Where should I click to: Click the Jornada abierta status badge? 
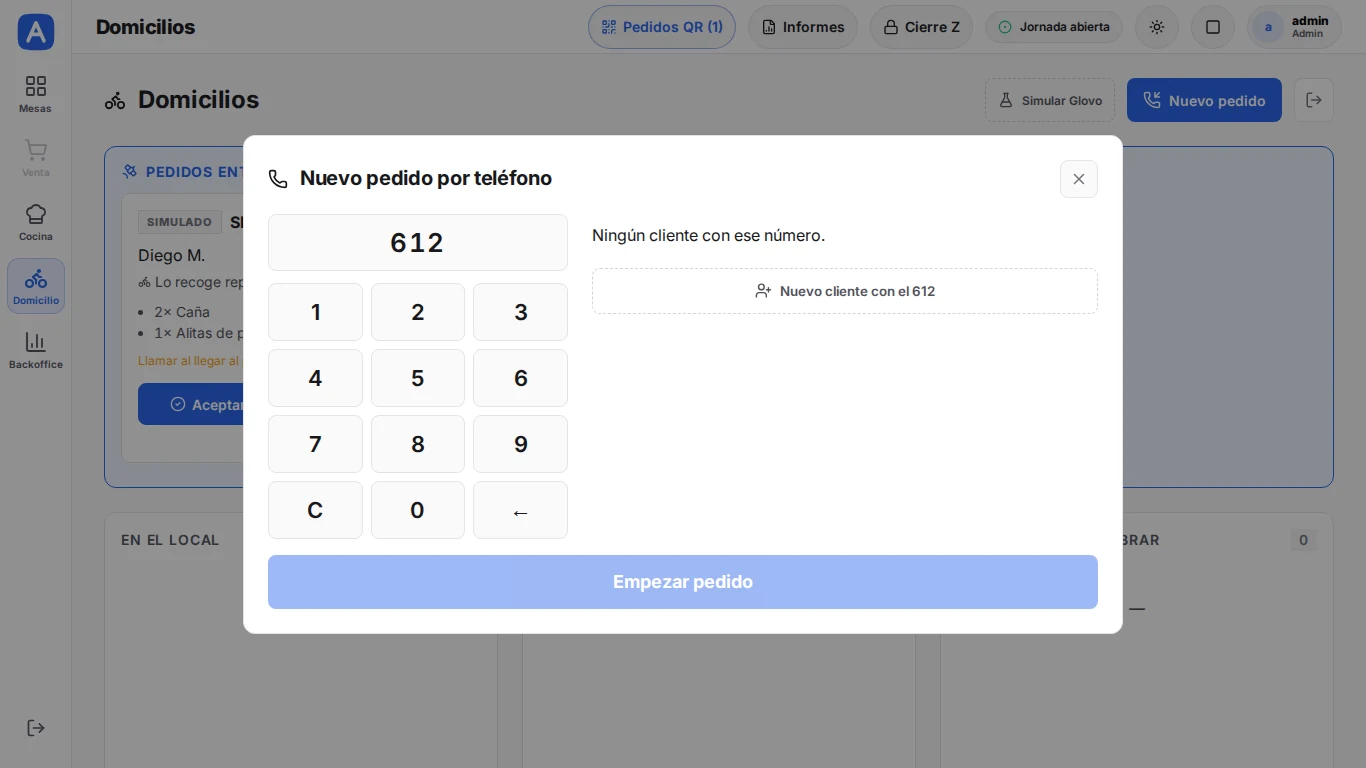1054,27
